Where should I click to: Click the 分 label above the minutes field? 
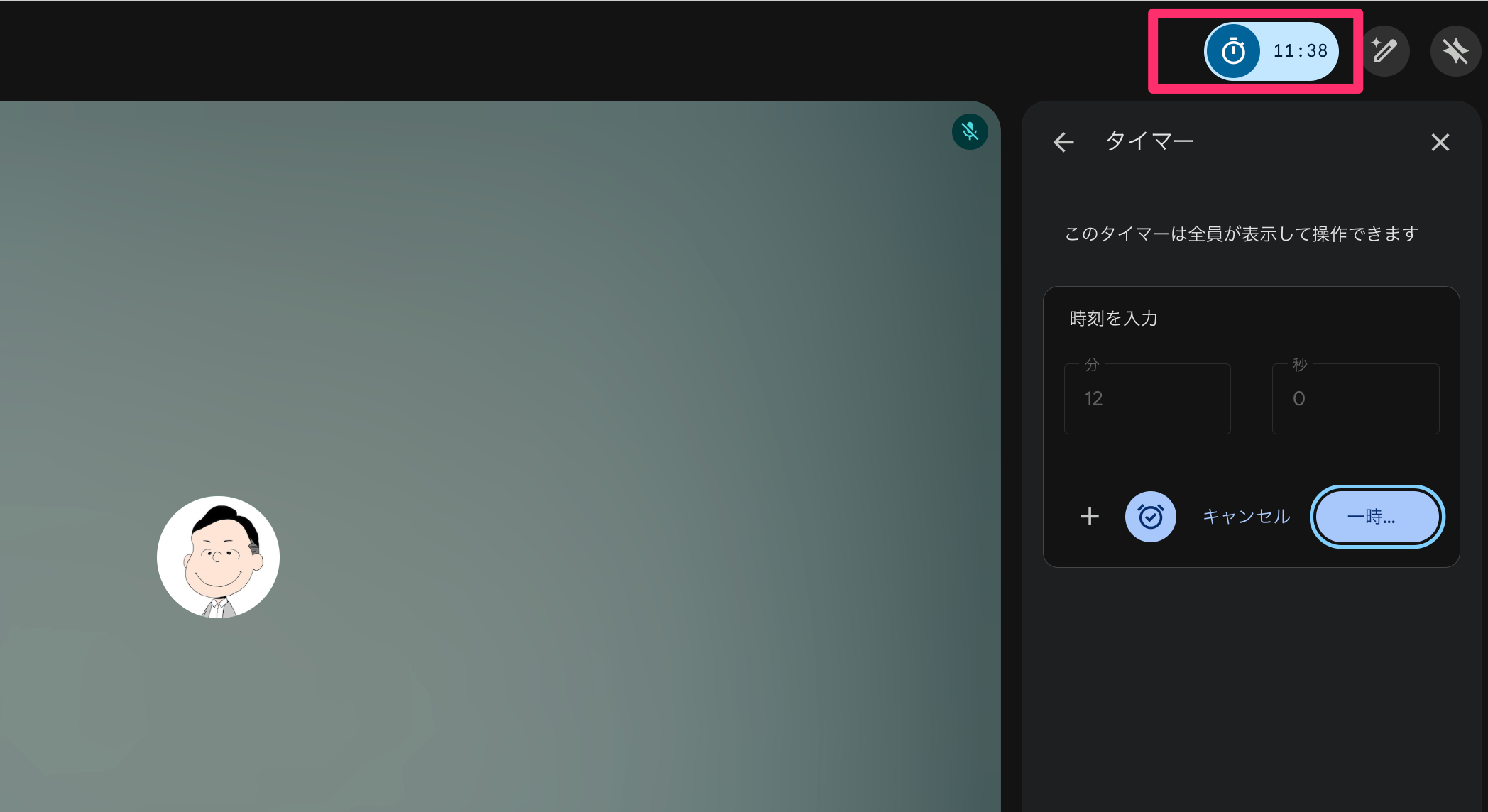[1092, 365]
